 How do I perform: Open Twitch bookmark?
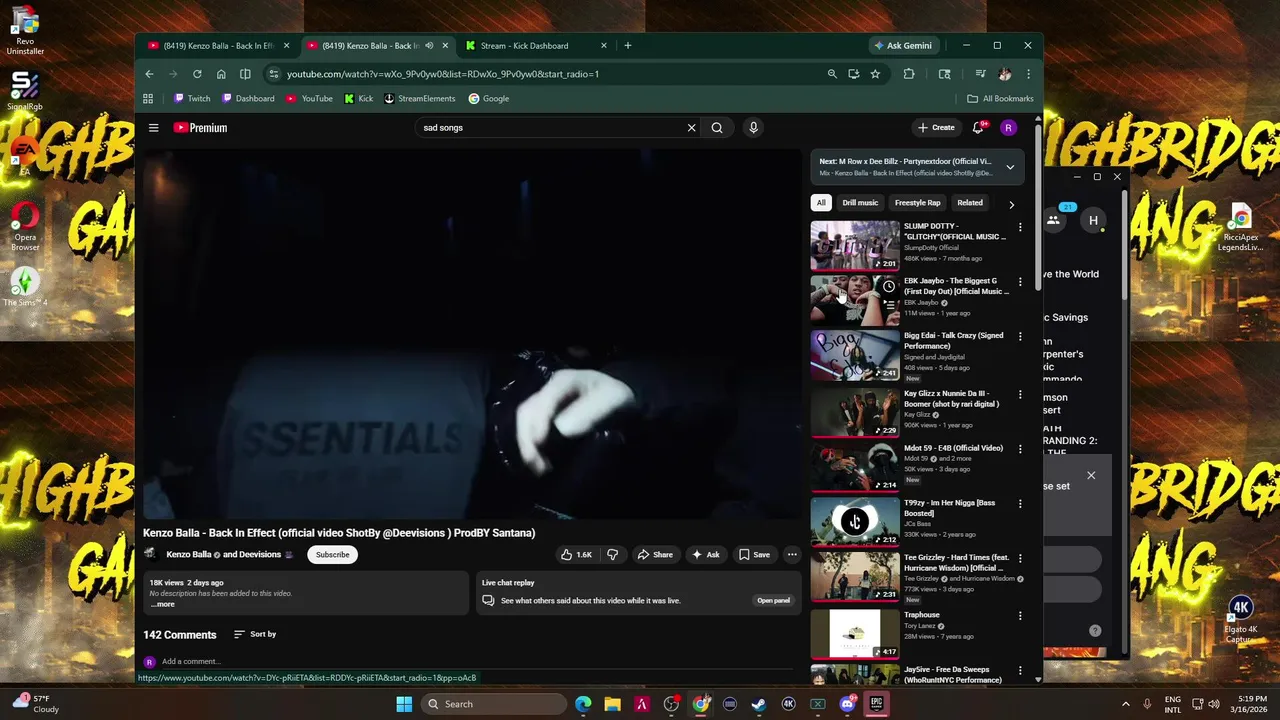click(192, 99)
